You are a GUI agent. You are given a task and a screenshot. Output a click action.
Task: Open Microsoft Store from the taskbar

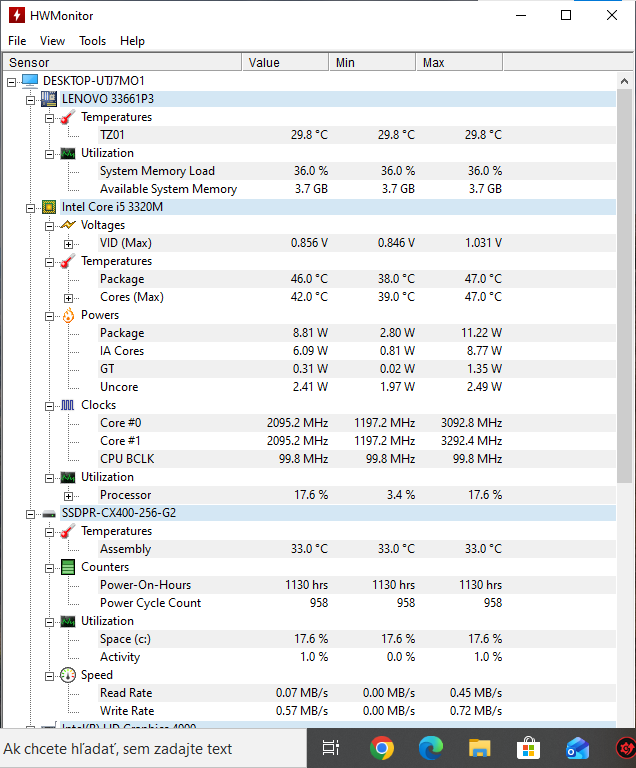pos(529,748)
